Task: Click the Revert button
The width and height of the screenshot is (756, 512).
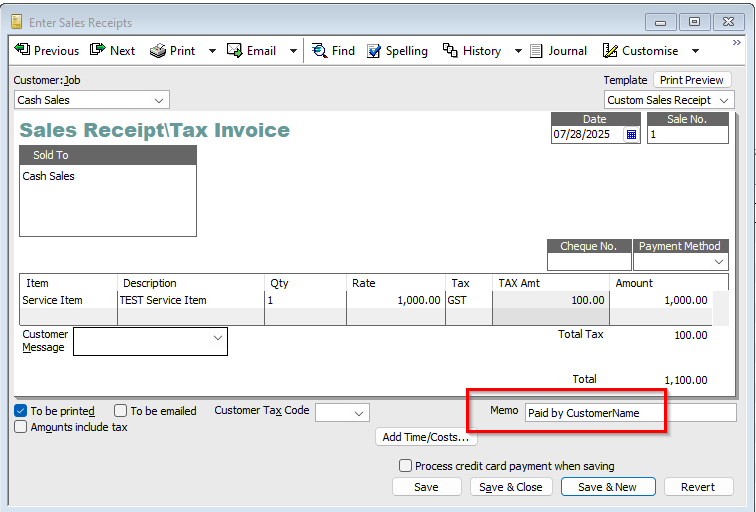Action: [x=698, y=487]
